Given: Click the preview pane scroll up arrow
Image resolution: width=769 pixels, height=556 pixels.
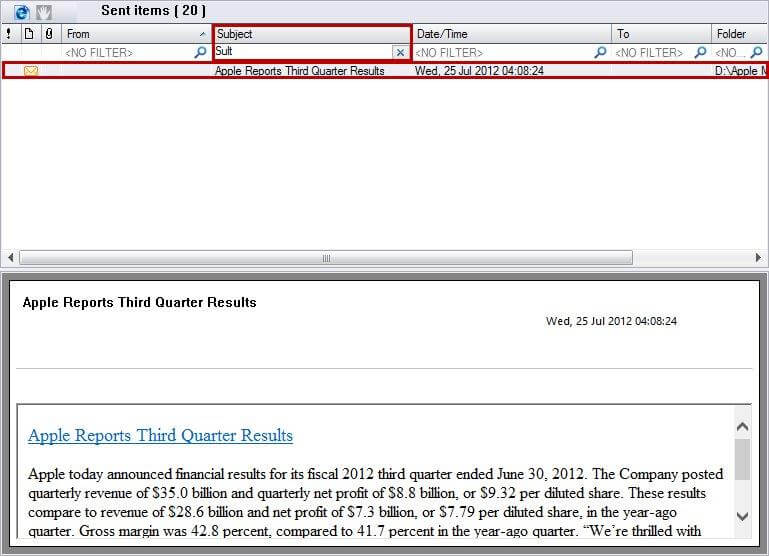Looking at the screenshot, I should tap(743, 427).
